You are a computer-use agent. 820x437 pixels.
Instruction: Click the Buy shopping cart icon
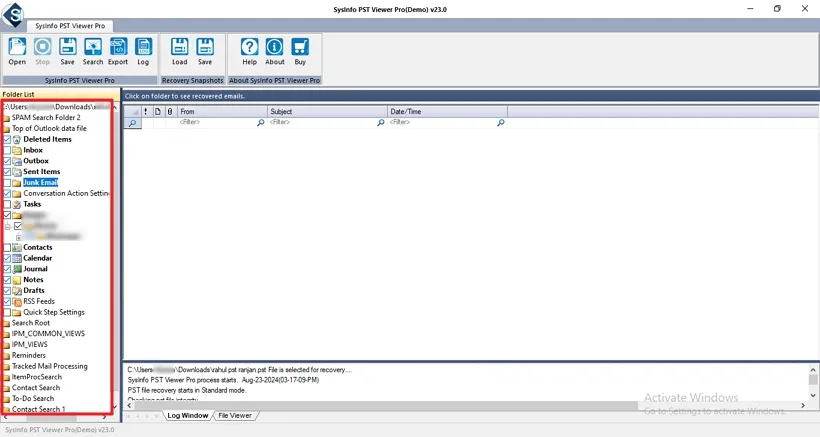(x=300, y=47)
